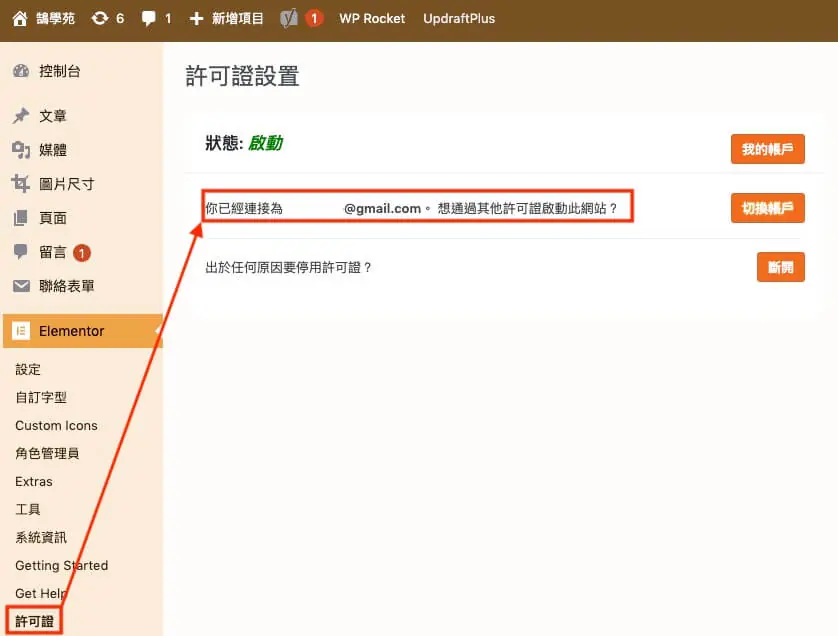Open 角色管理員 submenu item
Screen dimensions: 838x636
point(47,453)
